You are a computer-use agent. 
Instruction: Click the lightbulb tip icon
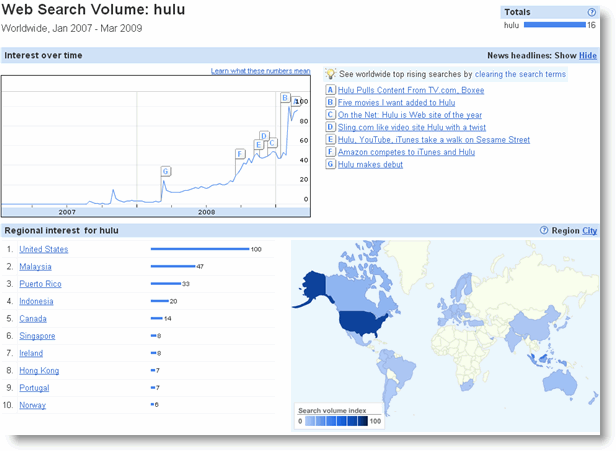point(330,73)
